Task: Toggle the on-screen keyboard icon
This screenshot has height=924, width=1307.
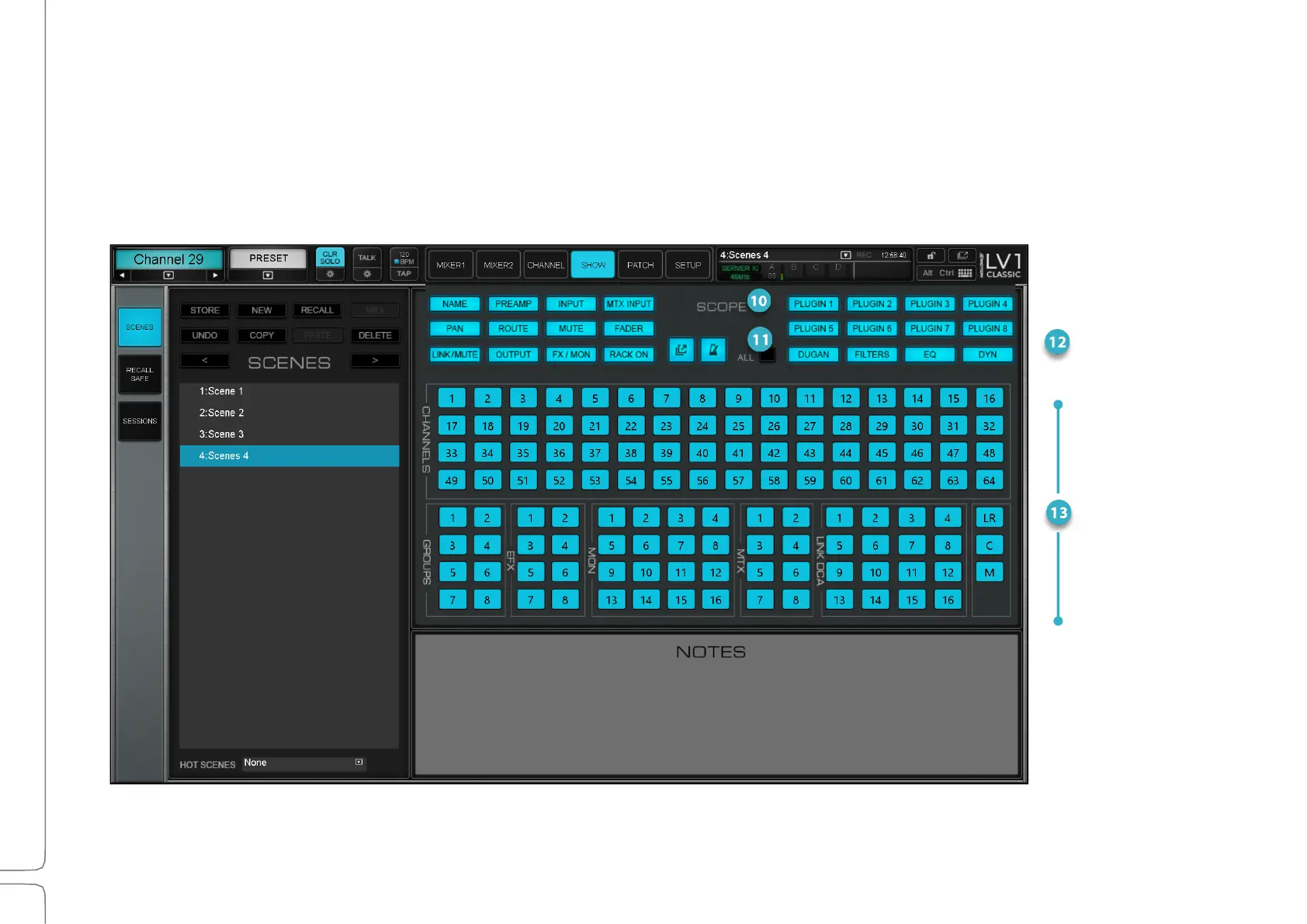Action: pyautogui.click(x=966, y=273)
